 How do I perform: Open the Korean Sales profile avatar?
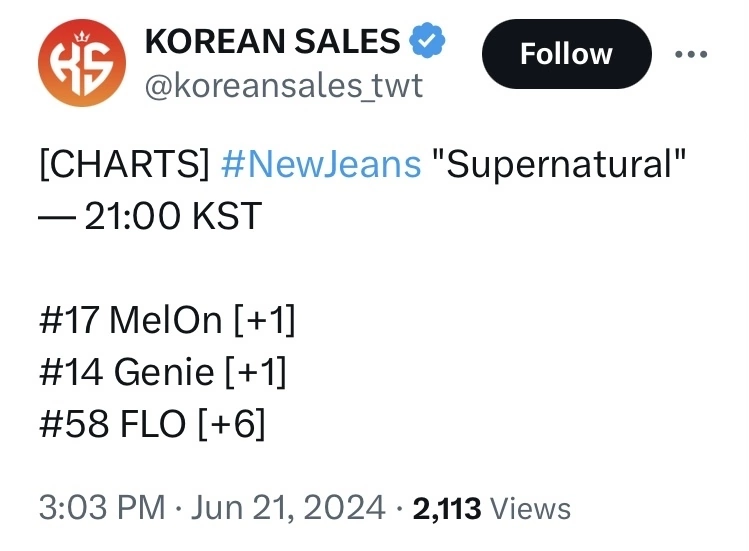coord(82,63)
